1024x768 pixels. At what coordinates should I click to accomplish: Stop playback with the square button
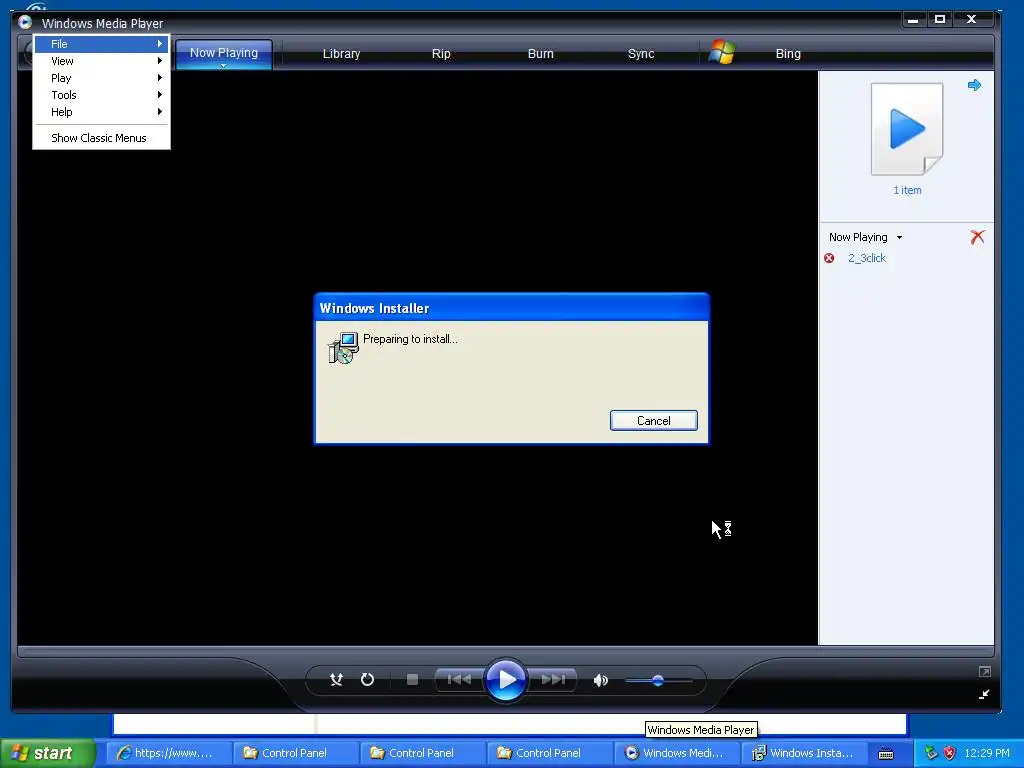pyautogui.click(x=412, y=680)
